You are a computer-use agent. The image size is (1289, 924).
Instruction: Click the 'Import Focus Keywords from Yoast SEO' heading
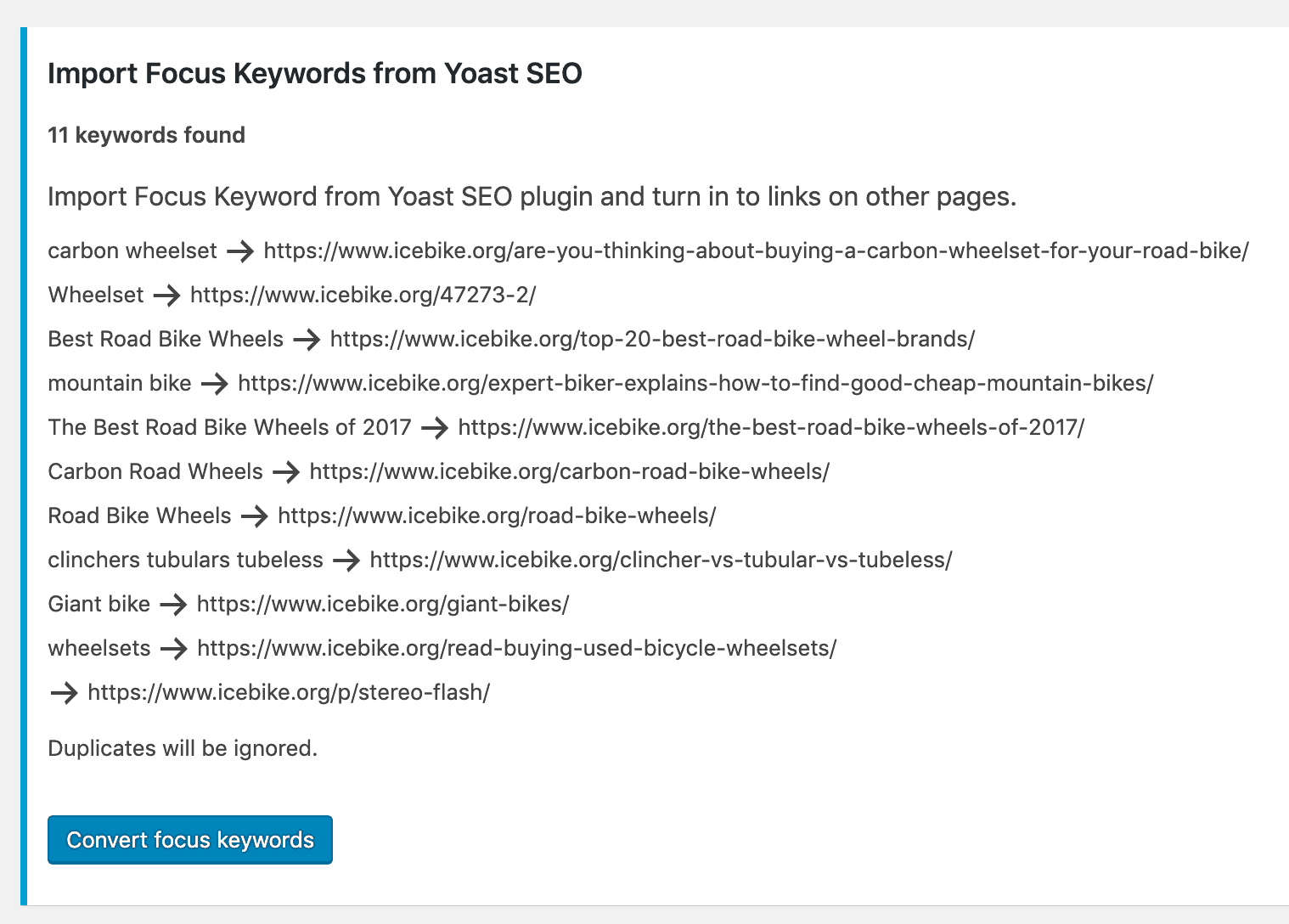pyautogui.click(x=315, y=74)
